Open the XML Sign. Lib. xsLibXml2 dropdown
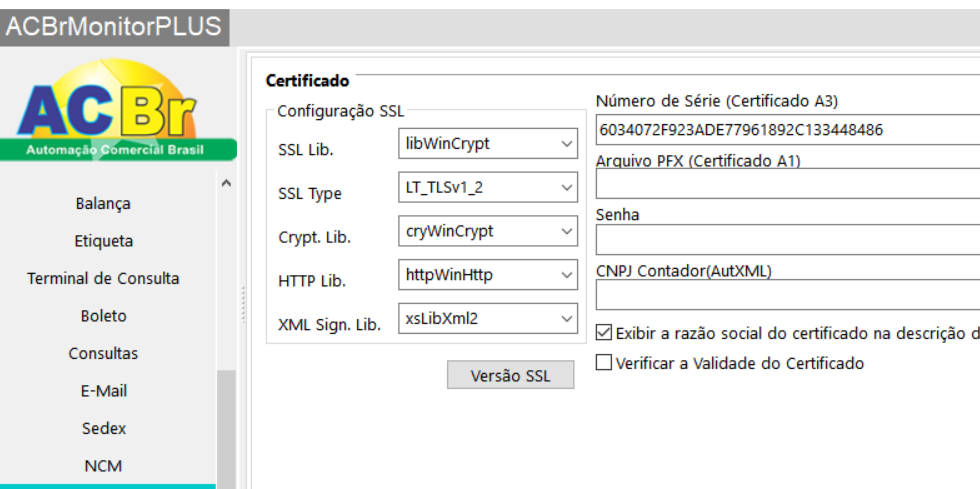980x489 pixels. tap(488, 319)
